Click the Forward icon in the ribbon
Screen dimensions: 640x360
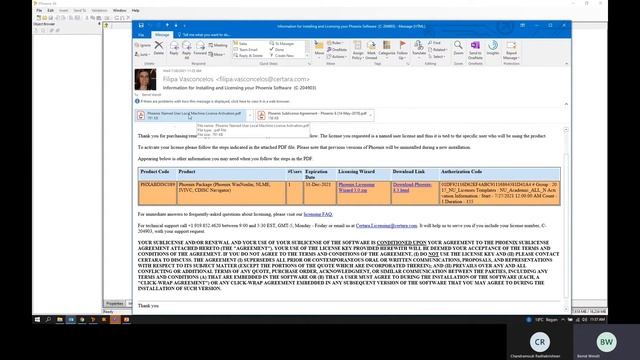pos(200,48)
